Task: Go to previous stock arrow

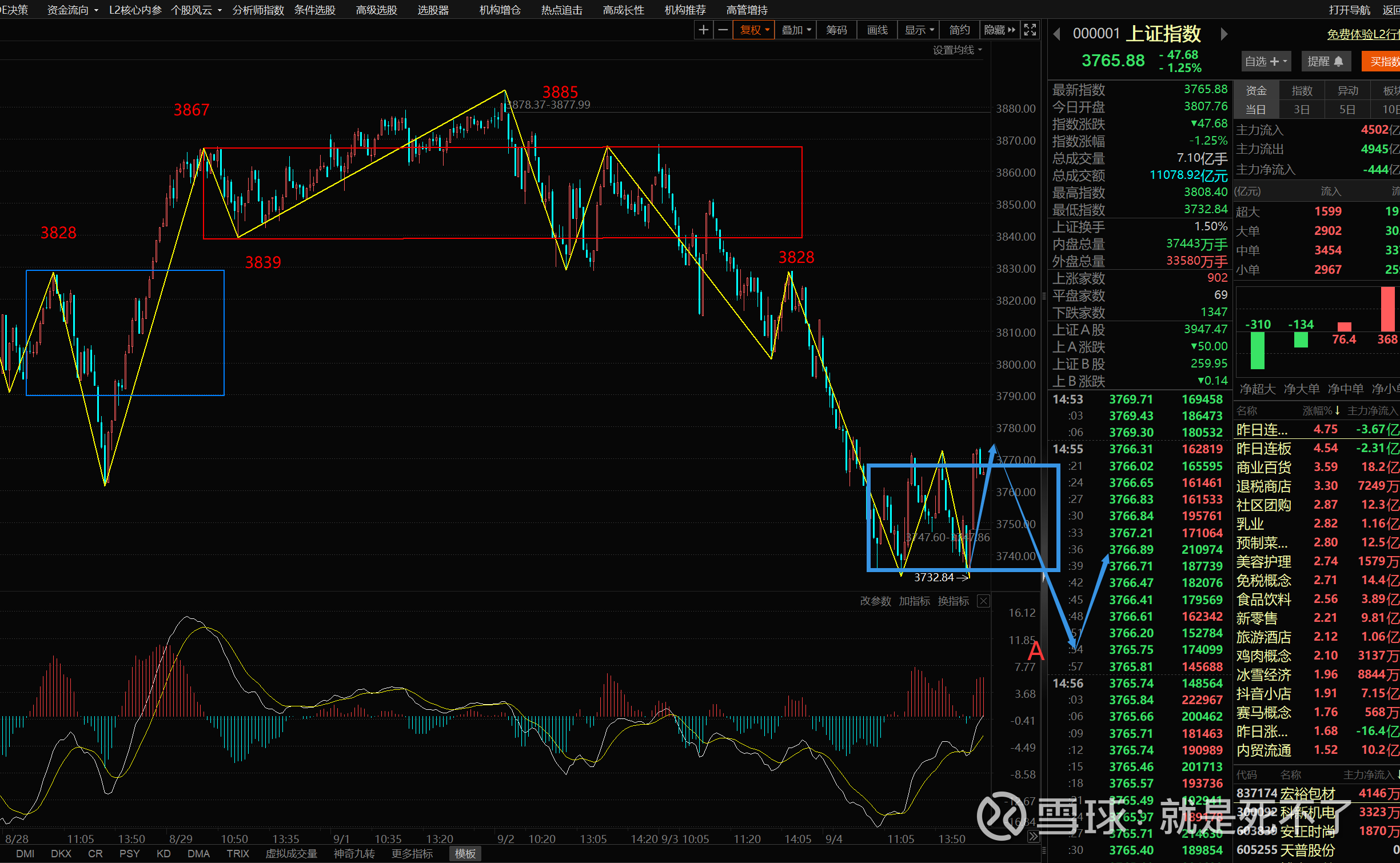Action: pyautogui.click(x=1057, y=34)
